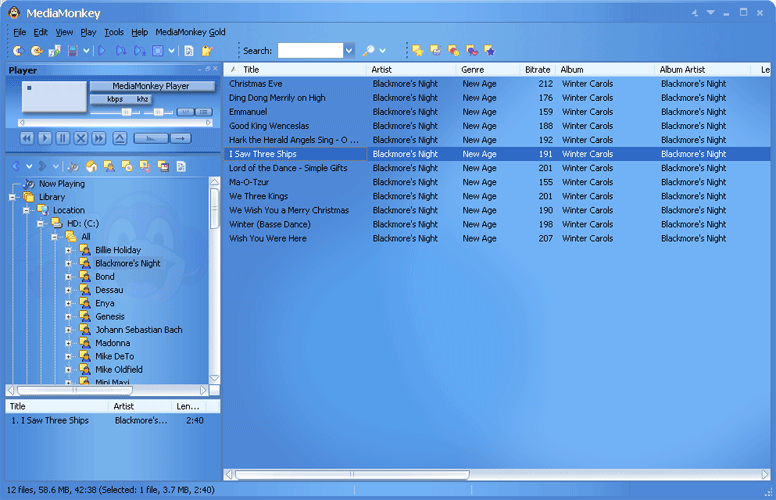
Task: Click the second disc icon in main toolbar
Action: click(36, 50)
